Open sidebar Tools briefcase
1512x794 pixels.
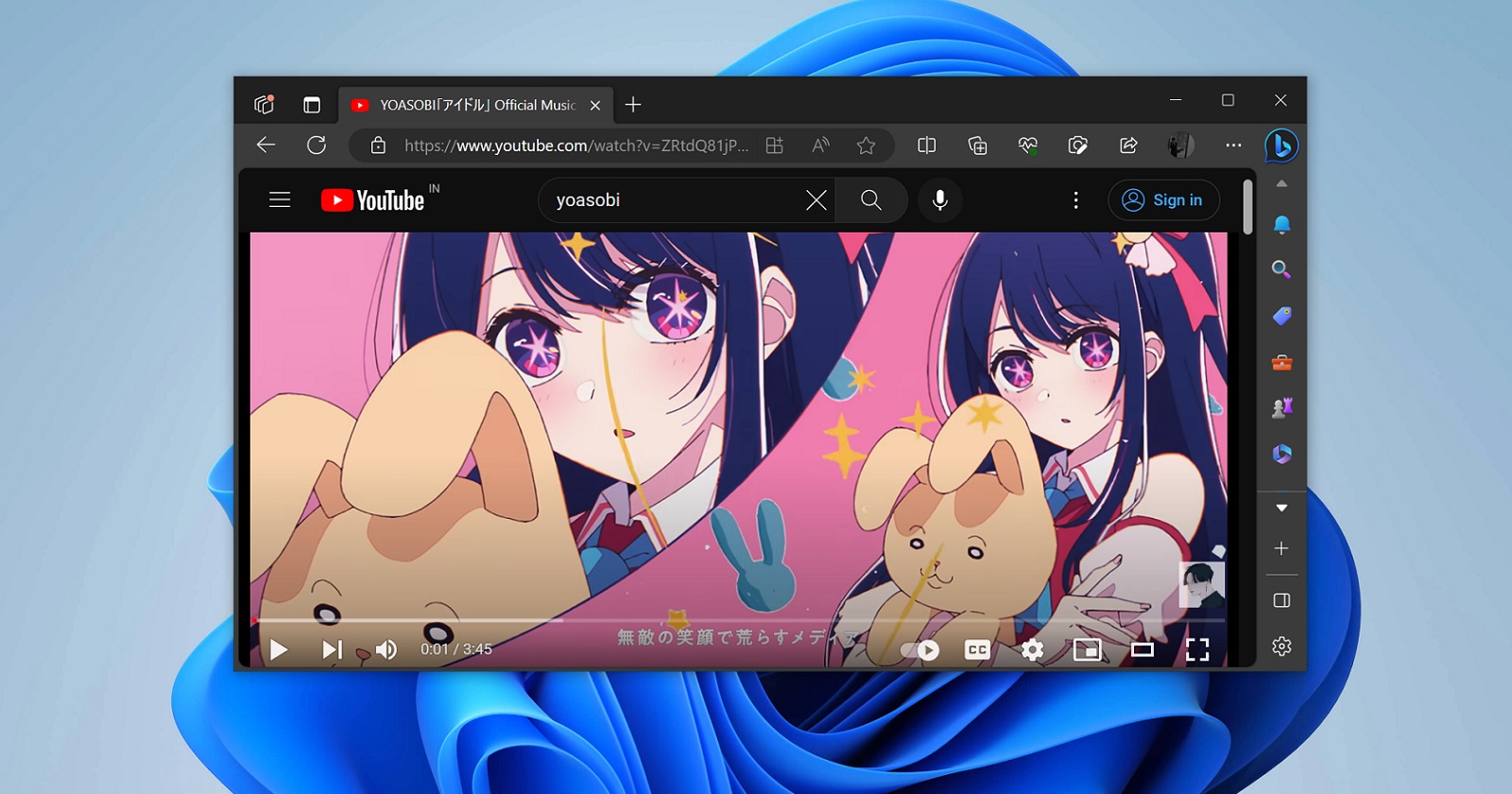(x=1281, y=363)
